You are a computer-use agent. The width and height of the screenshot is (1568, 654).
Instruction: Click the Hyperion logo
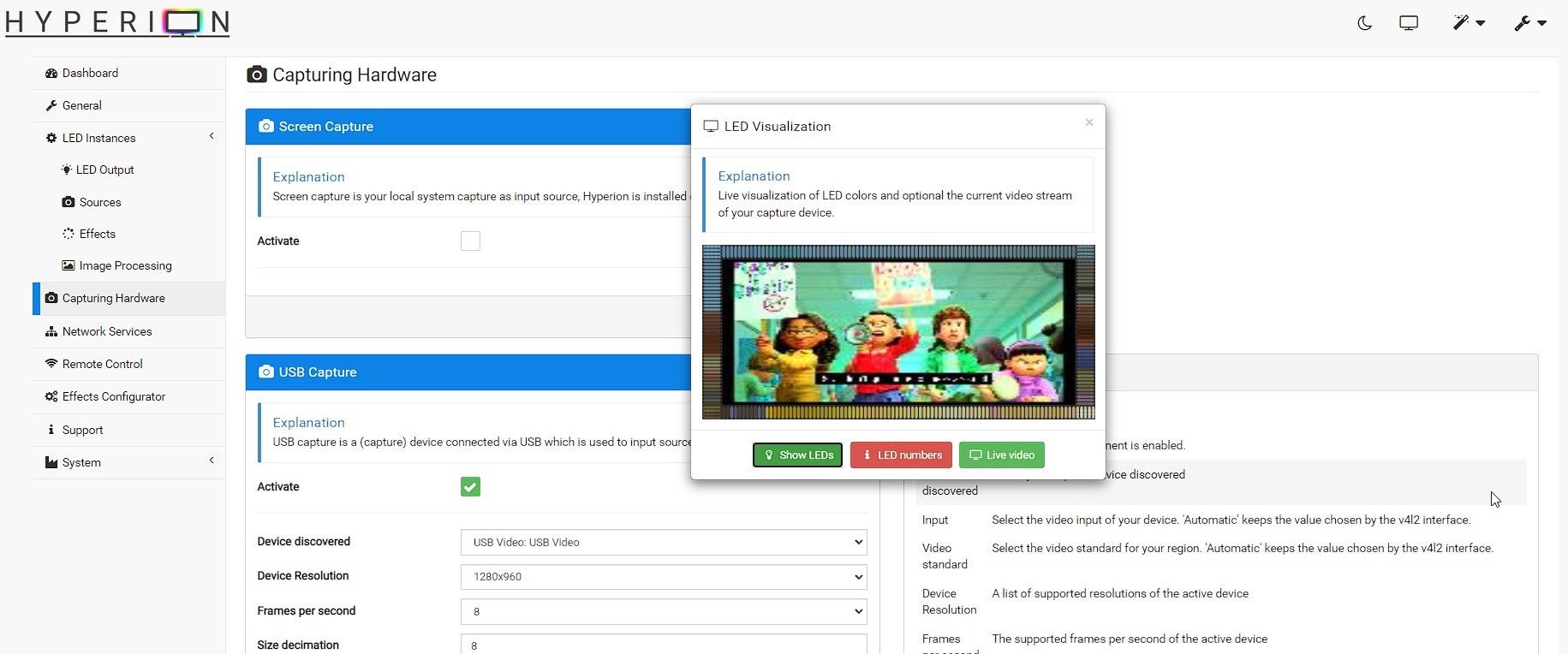pos(117,22)
